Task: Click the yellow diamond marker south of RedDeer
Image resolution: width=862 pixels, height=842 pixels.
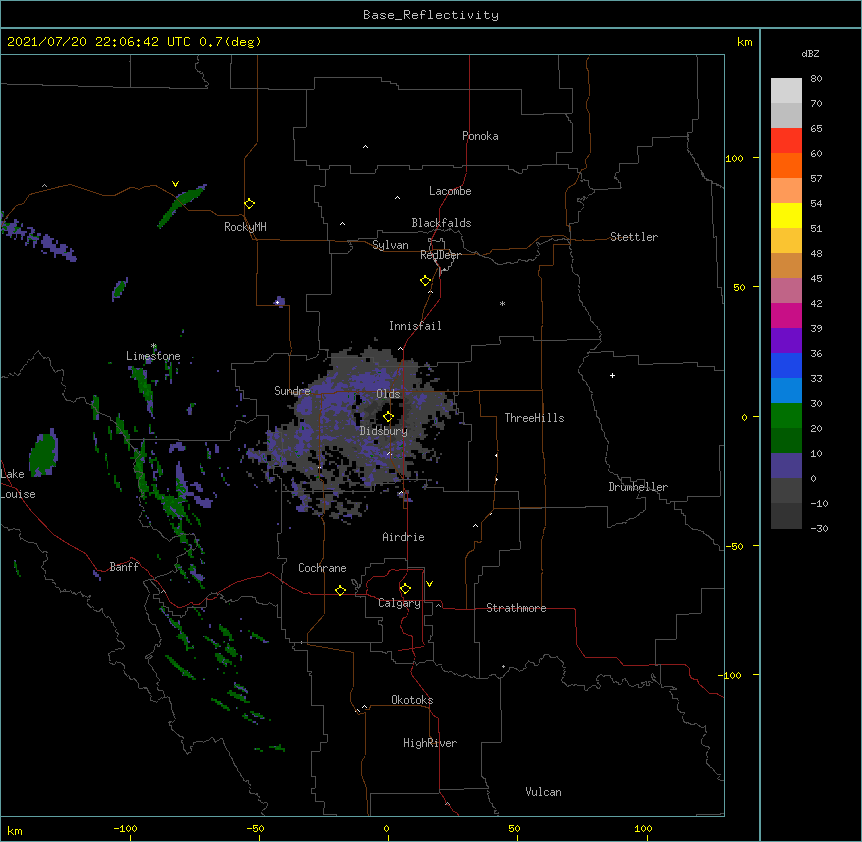Action: (x=425, y=281)
